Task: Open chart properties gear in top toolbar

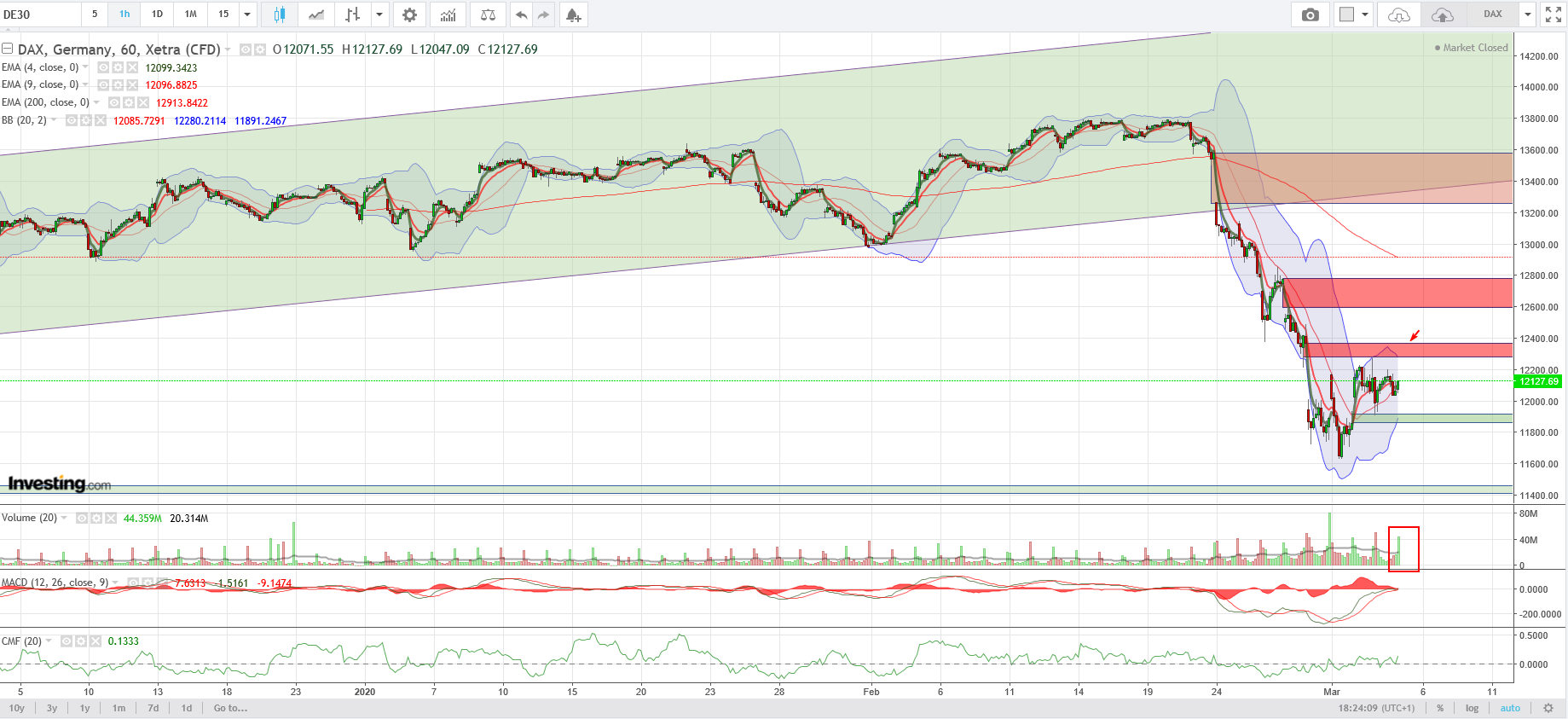Action: point(410,14)
